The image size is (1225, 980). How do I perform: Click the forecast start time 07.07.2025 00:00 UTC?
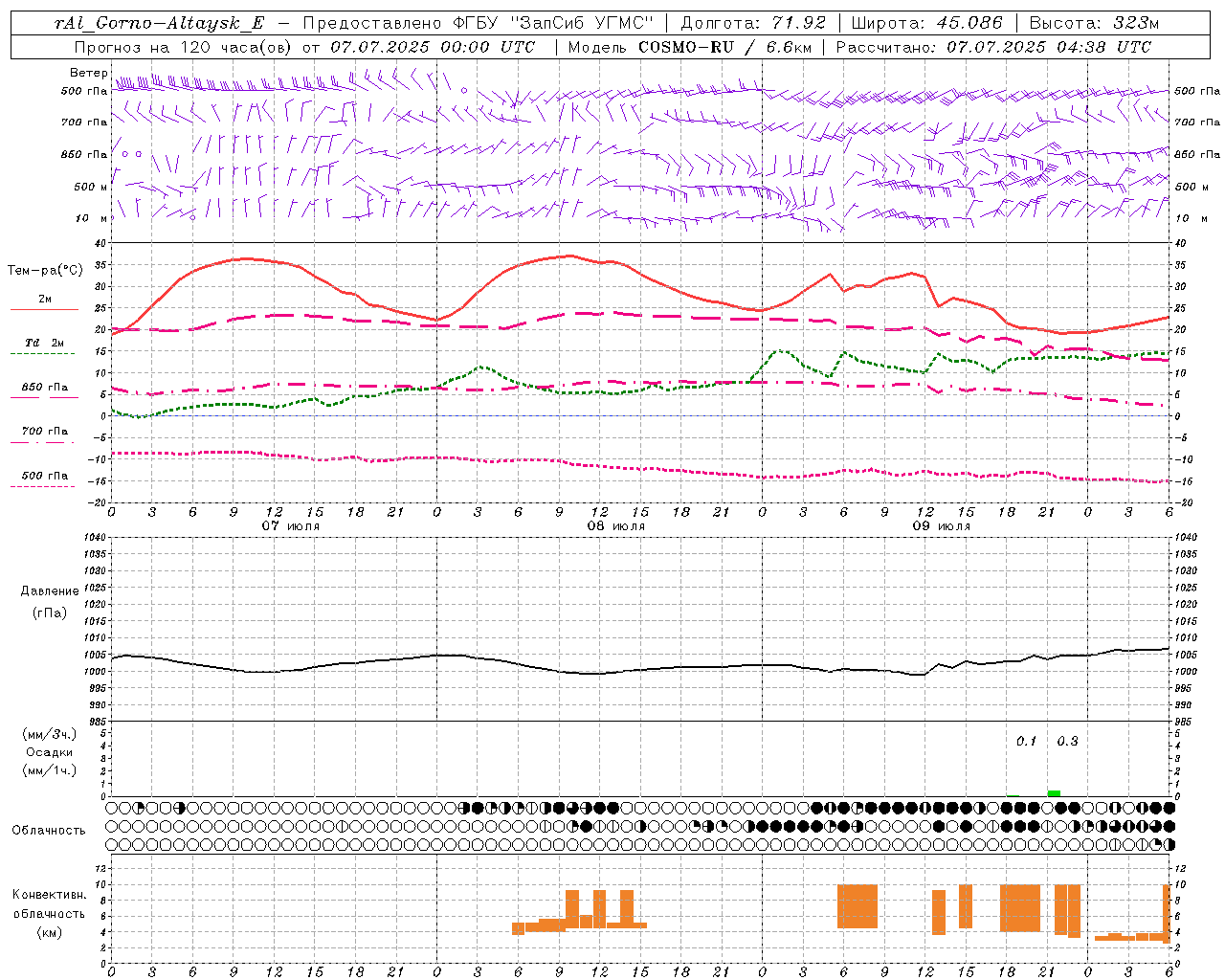434,47
